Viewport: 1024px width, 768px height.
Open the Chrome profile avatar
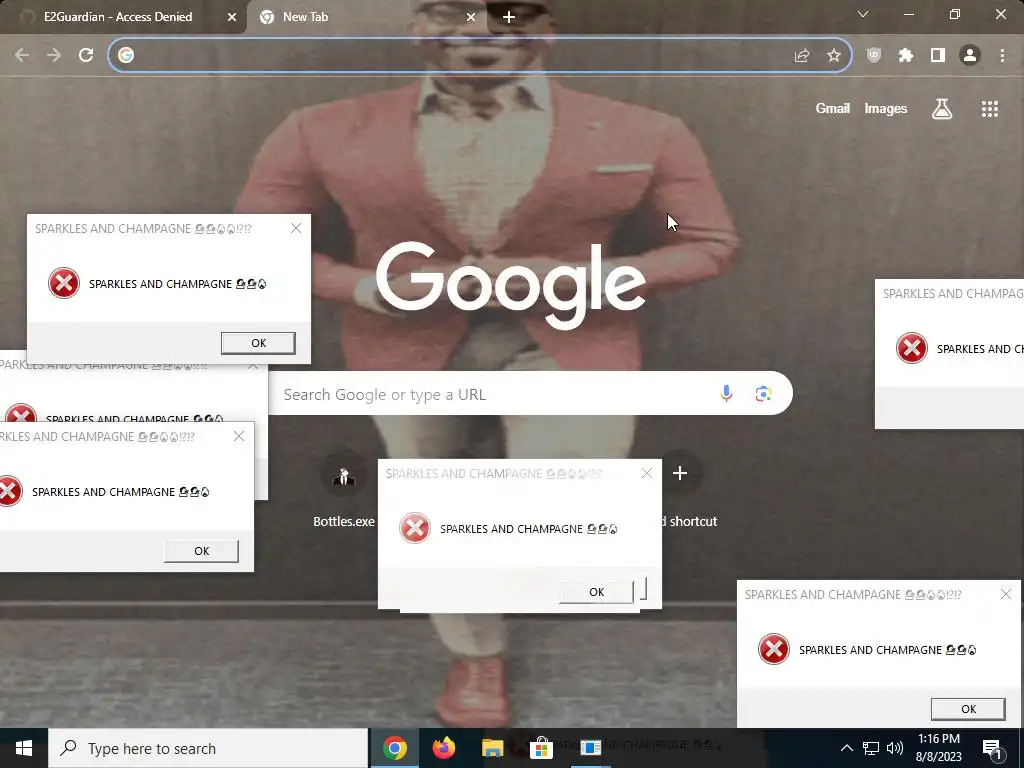click(x=970, y=56)
